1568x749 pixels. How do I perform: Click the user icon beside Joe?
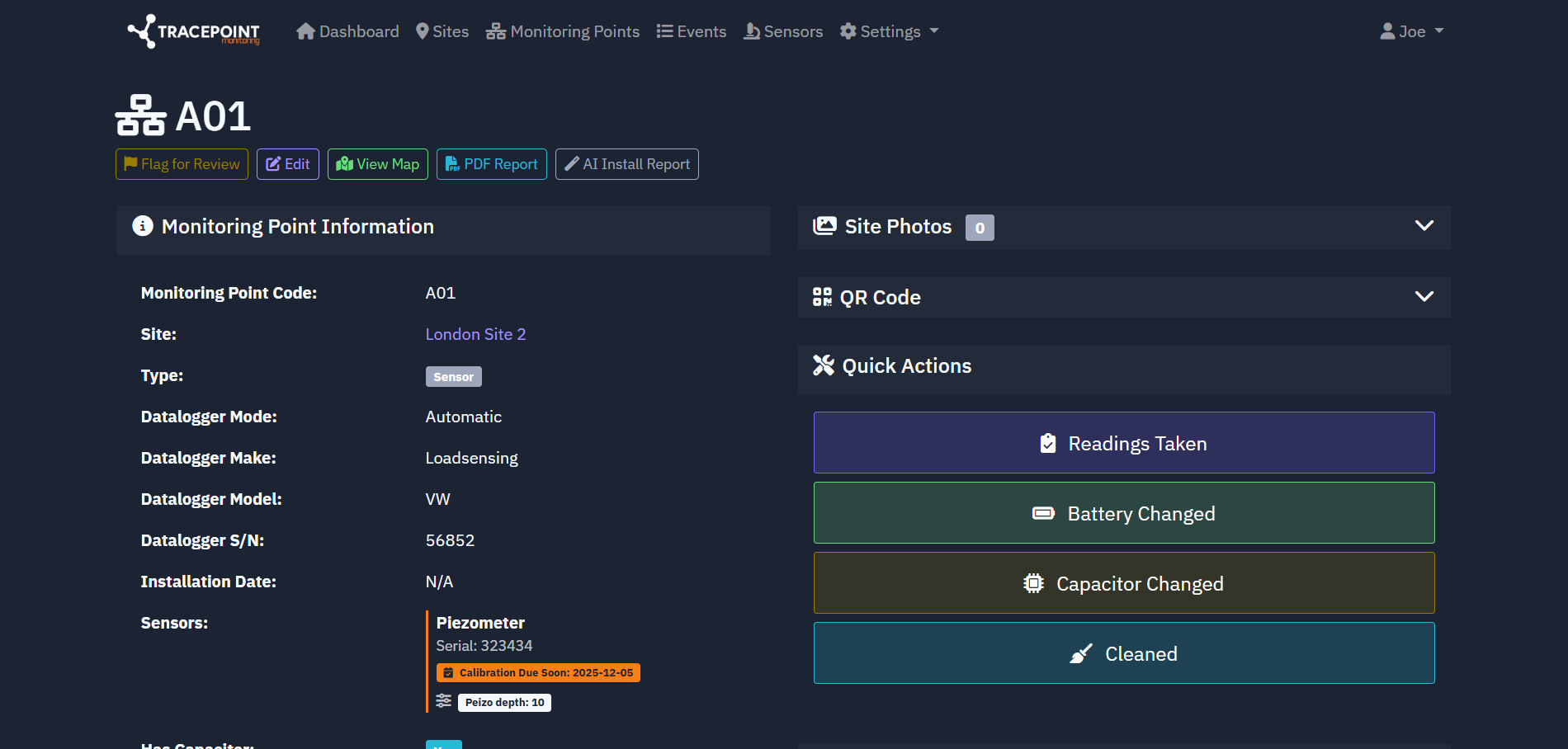(1387, 31)
